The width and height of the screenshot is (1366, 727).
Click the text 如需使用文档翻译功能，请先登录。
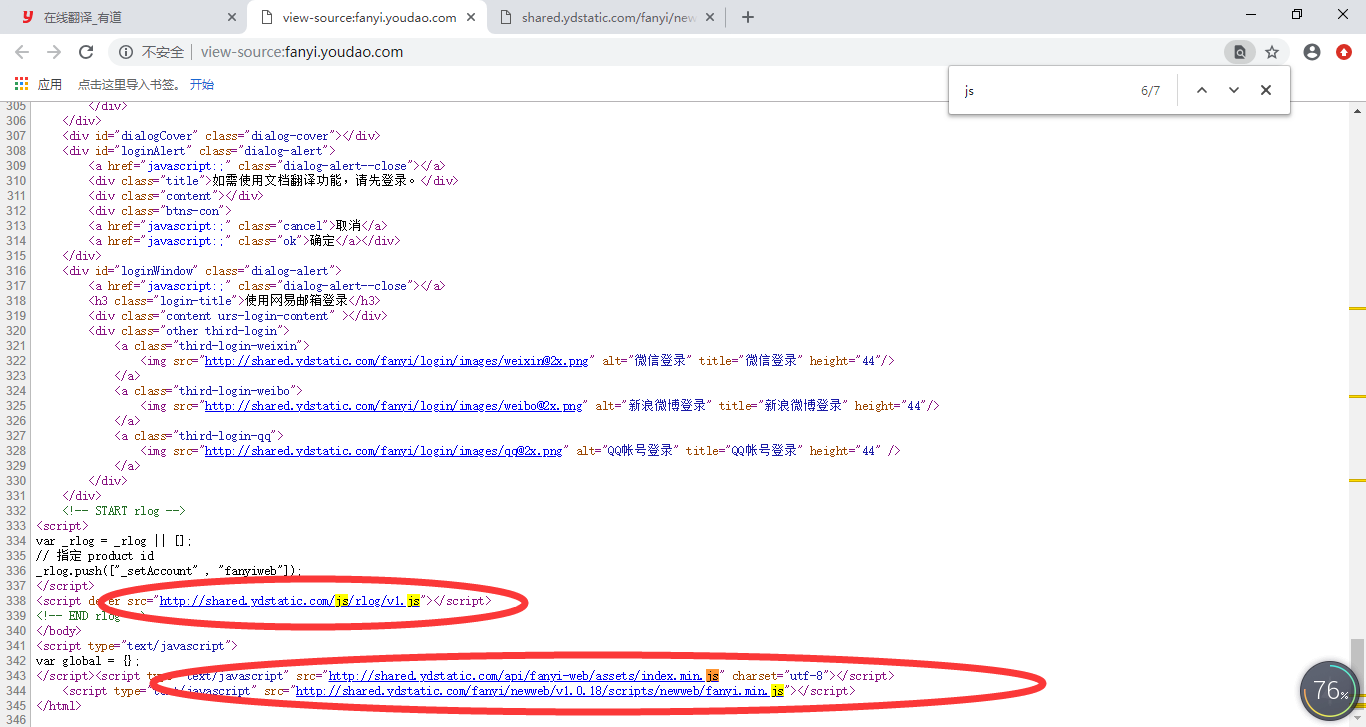click(x=315, y=181)
